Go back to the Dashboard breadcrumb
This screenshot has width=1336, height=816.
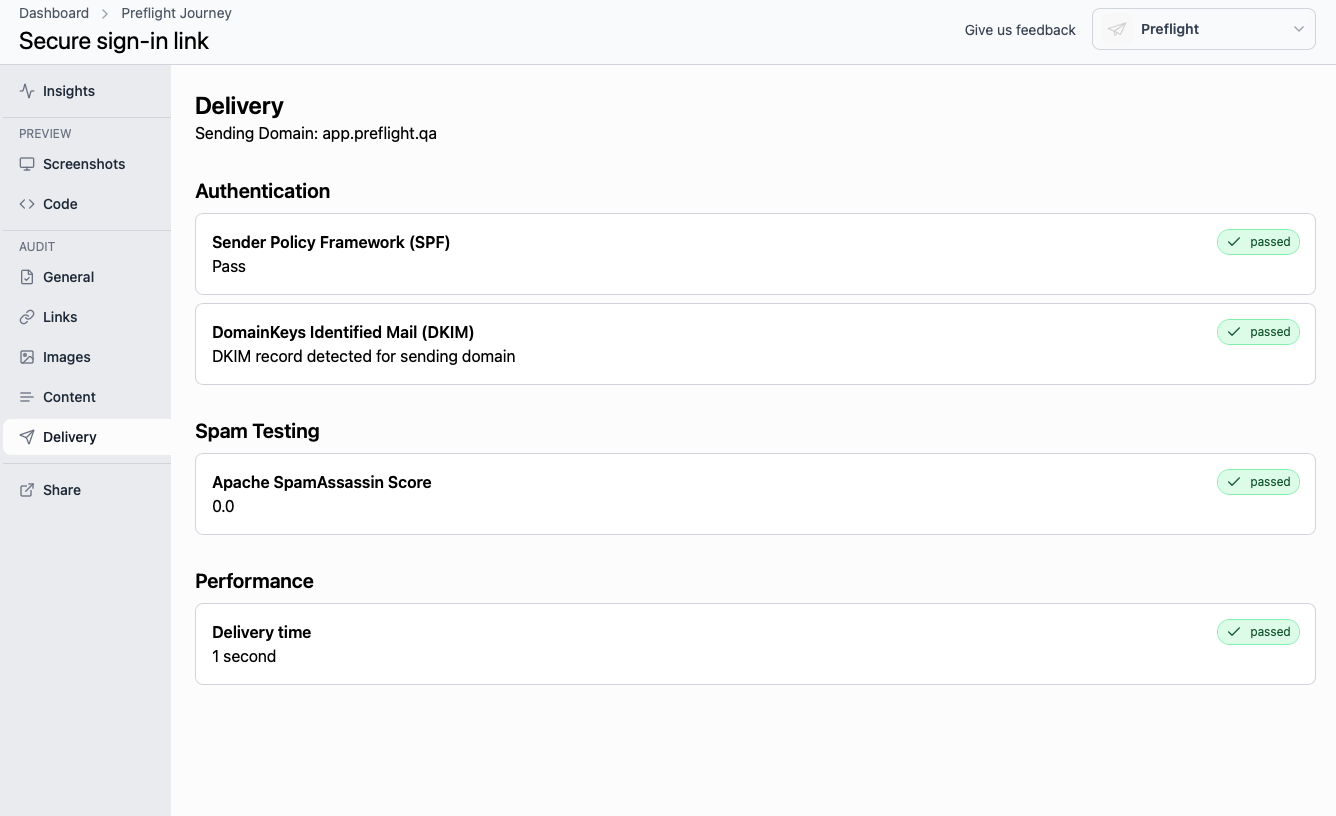[54, 13]
